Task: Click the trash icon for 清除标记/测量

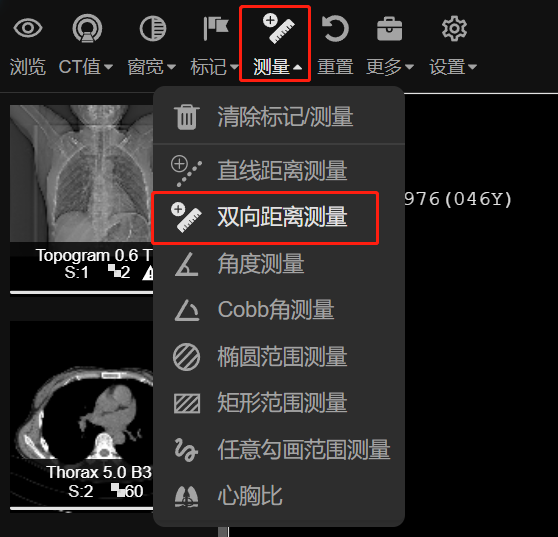Action: click(186, 117)
